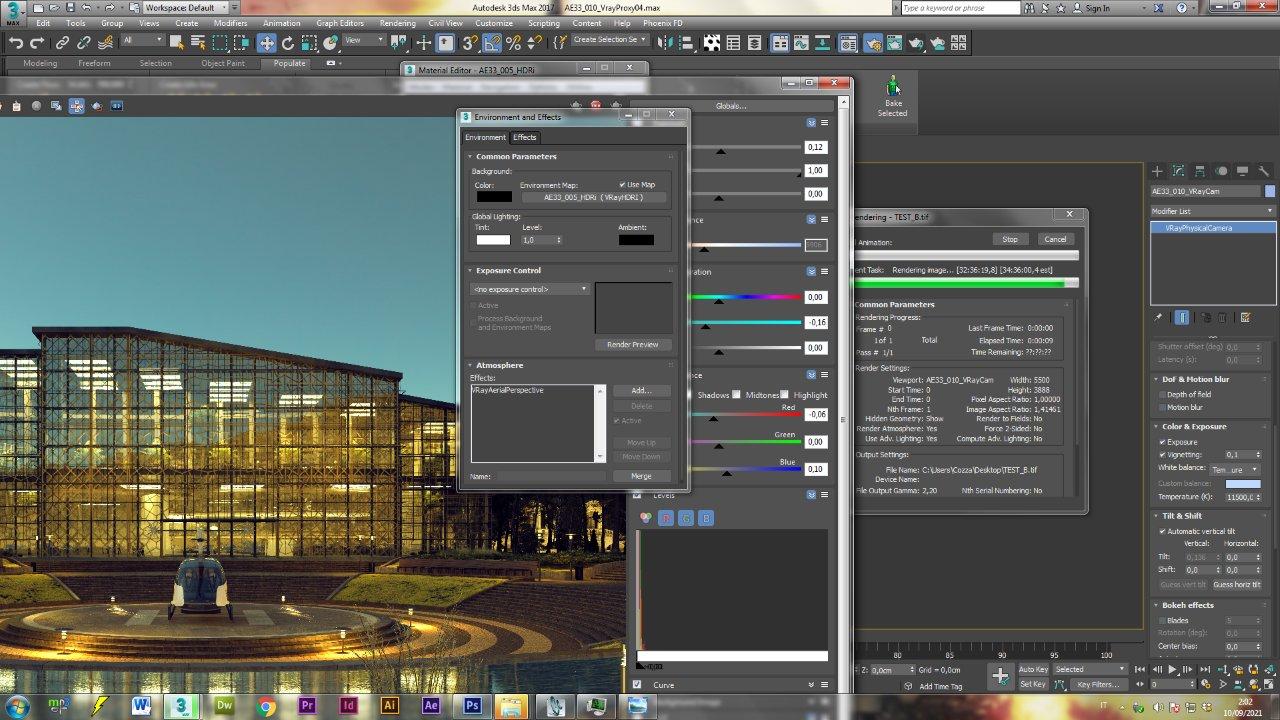The height and width of the screenshot is (720, 1280).
Task: Toggle the Vignetting checkbox
Action: 1162,455
